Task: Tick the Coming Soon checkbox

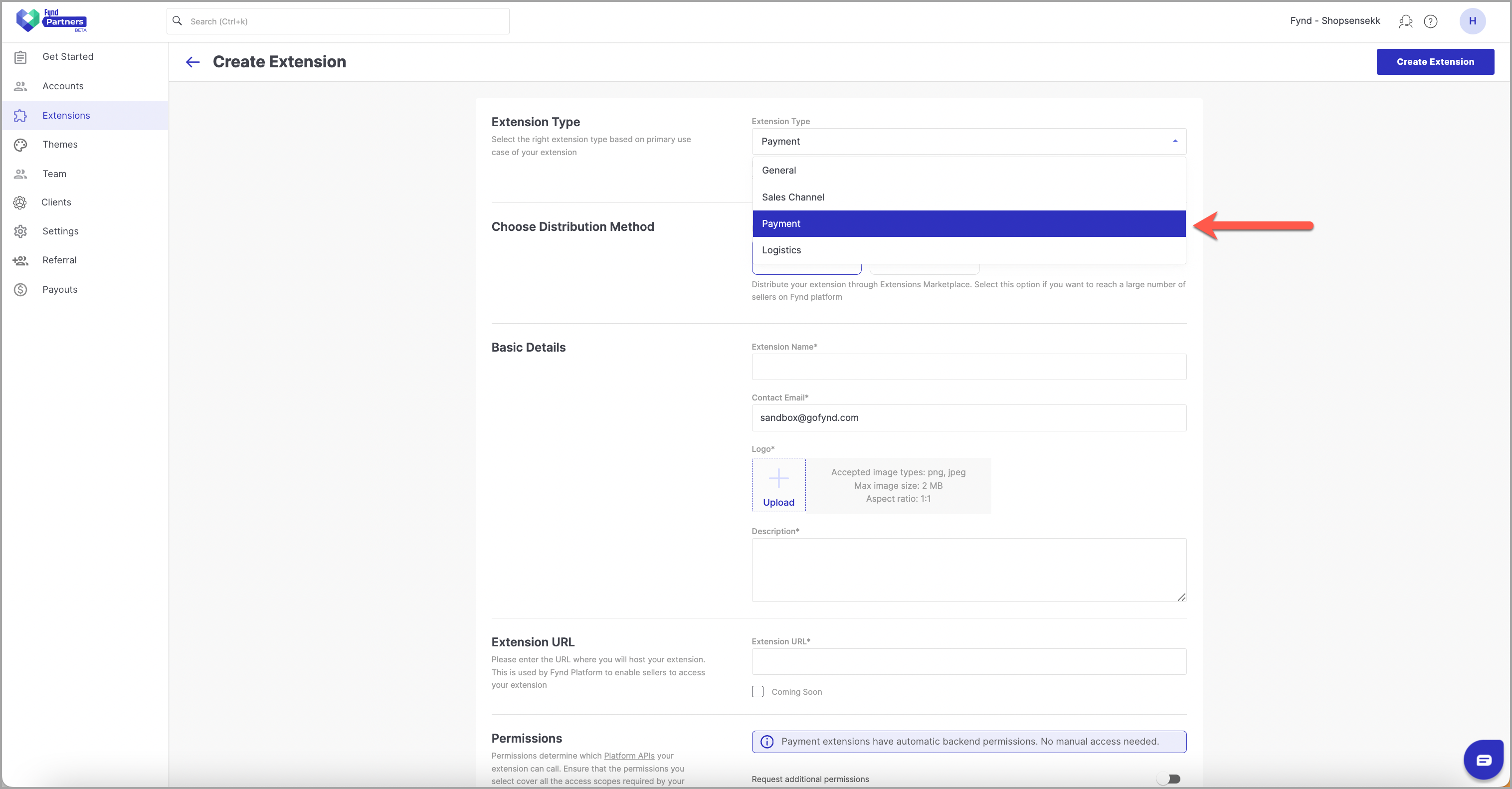Action: [758, 692]
